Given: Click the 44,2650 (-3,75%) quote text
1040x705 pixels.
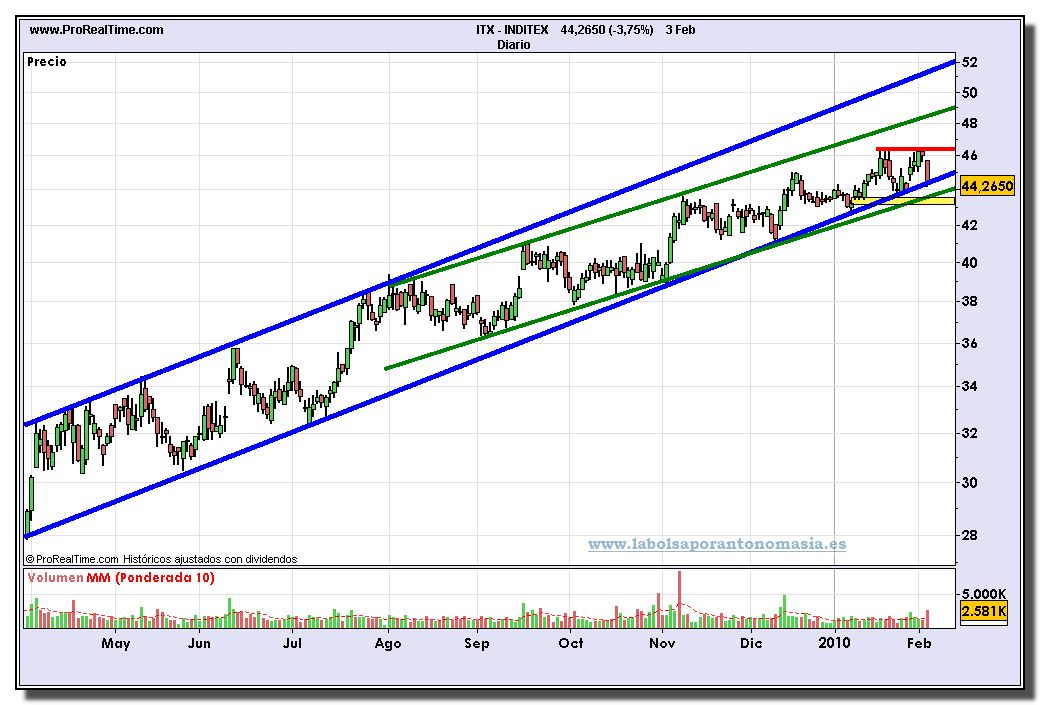Looking at the screenshot, I should (607, 30).
